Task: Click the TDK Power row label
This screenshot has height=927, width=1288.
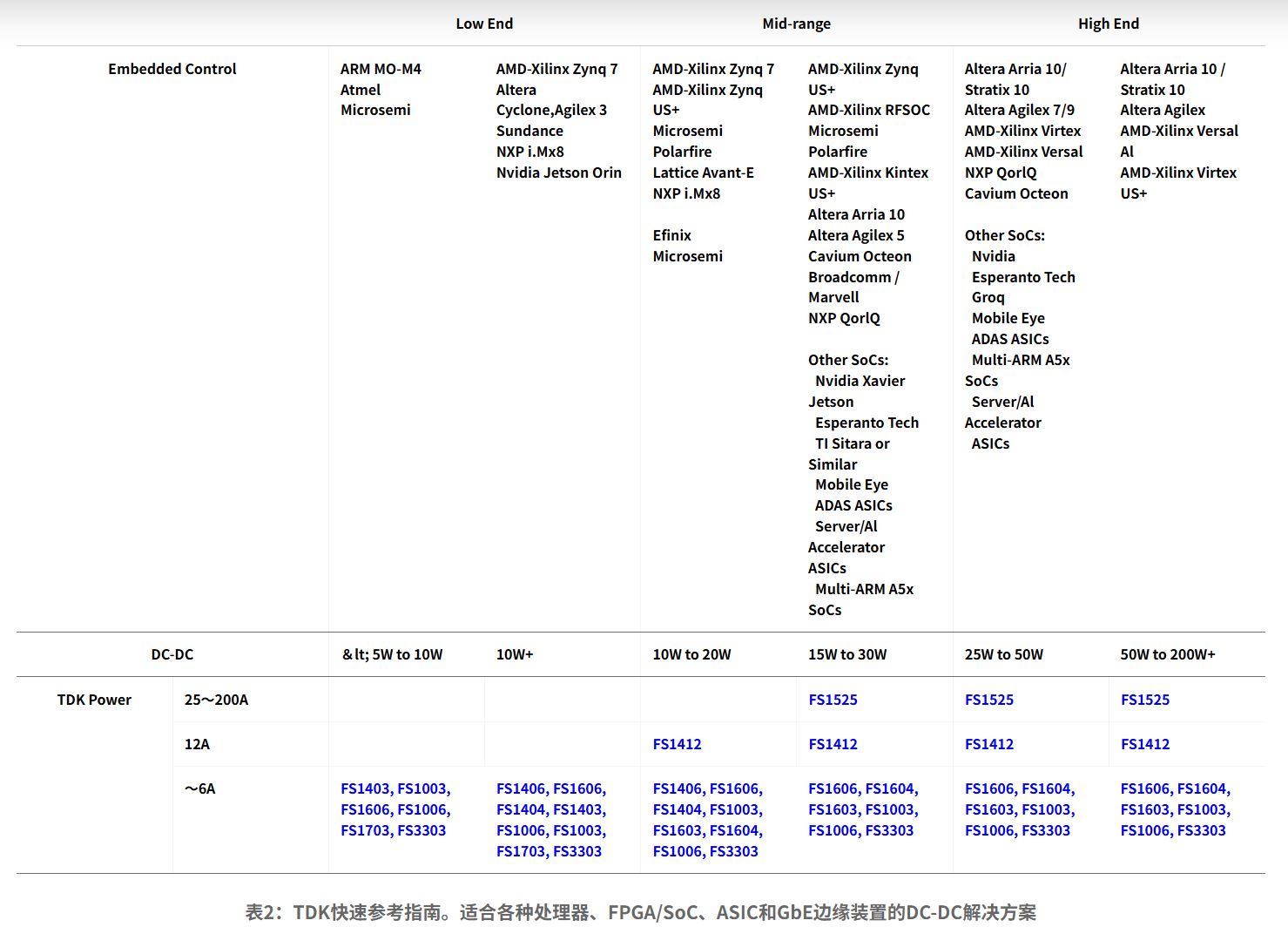Action: 94,700
